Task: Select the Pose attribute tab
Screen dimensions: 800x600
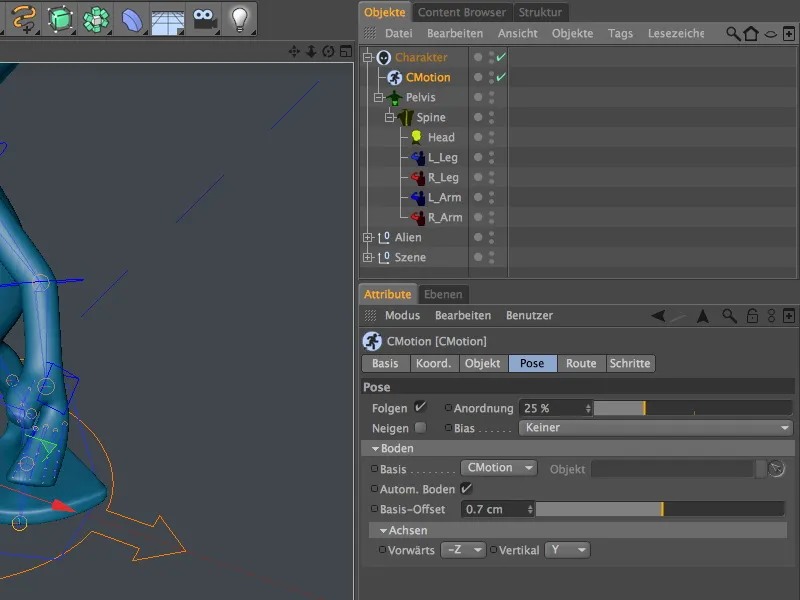Action: pyautogui.click(x=532, y=363)
